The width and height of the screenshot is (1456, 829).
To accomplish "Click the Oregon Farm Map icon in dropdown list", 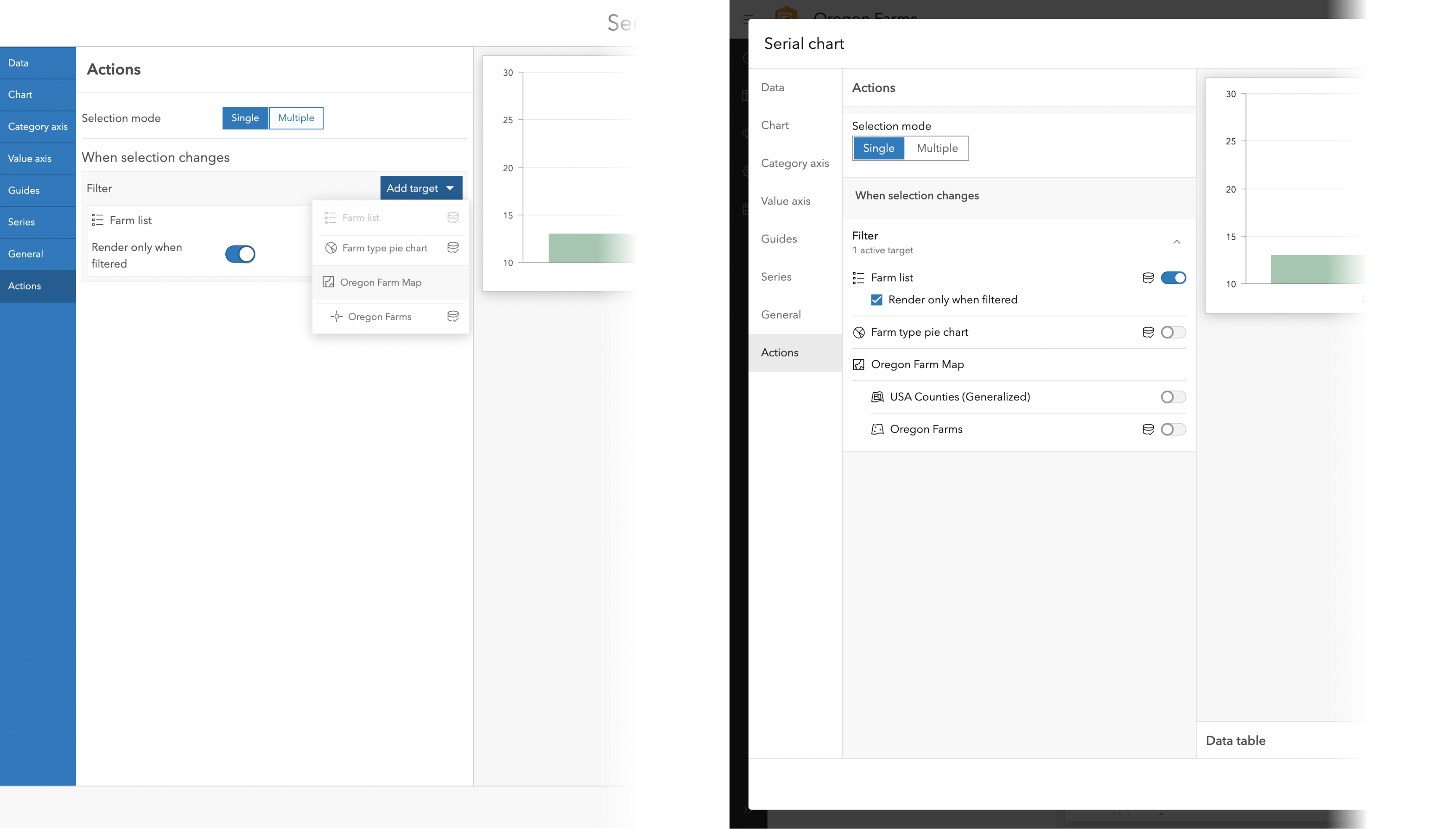I will [328, 282].
